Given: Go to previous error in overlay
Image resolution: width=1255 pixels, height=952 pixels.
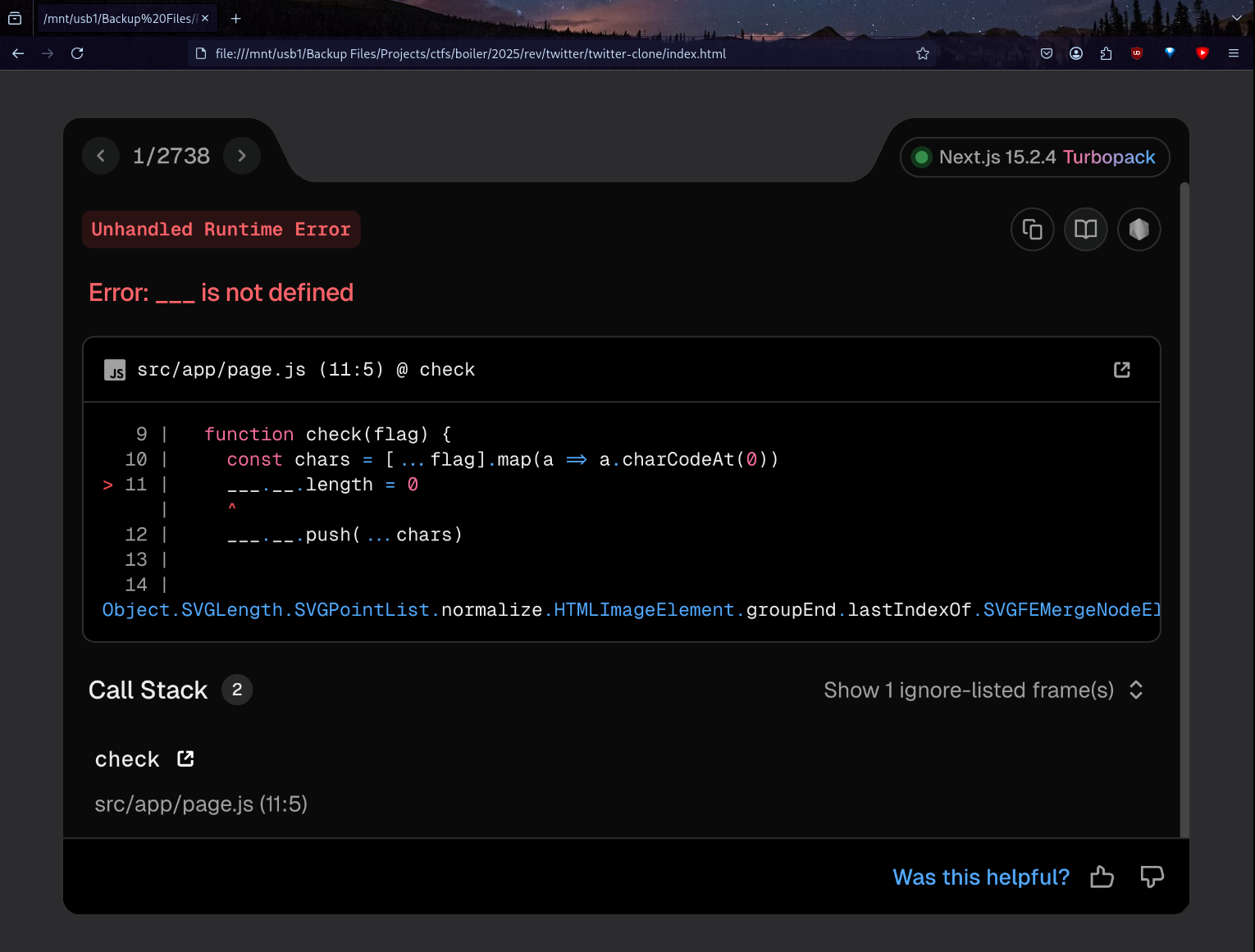Looking at the screenshot, I should [101, 156].
